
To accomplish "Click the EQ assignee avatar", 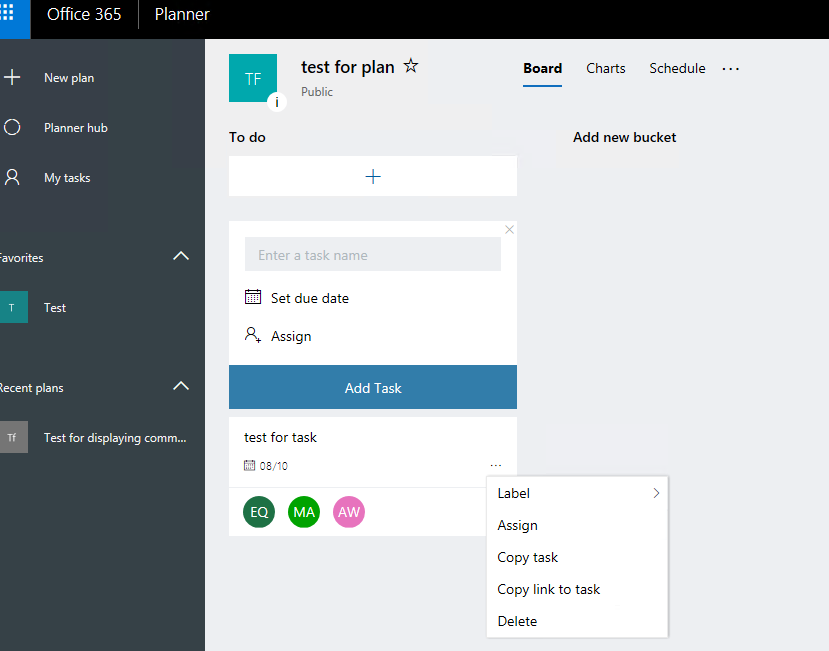I will [259, 512].
